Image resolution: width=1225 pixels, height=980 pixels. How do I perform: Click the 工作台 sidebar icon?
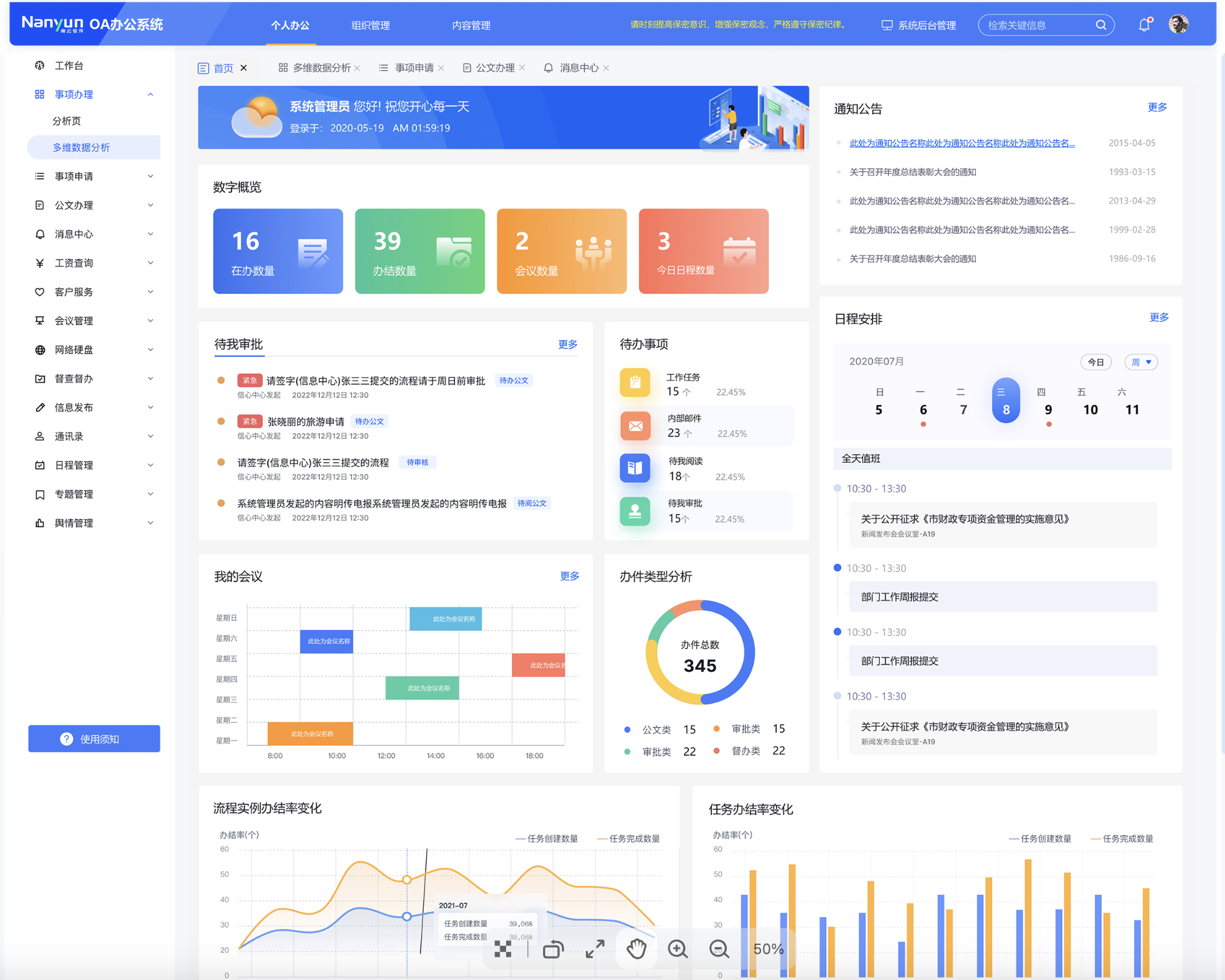point(40,66)
